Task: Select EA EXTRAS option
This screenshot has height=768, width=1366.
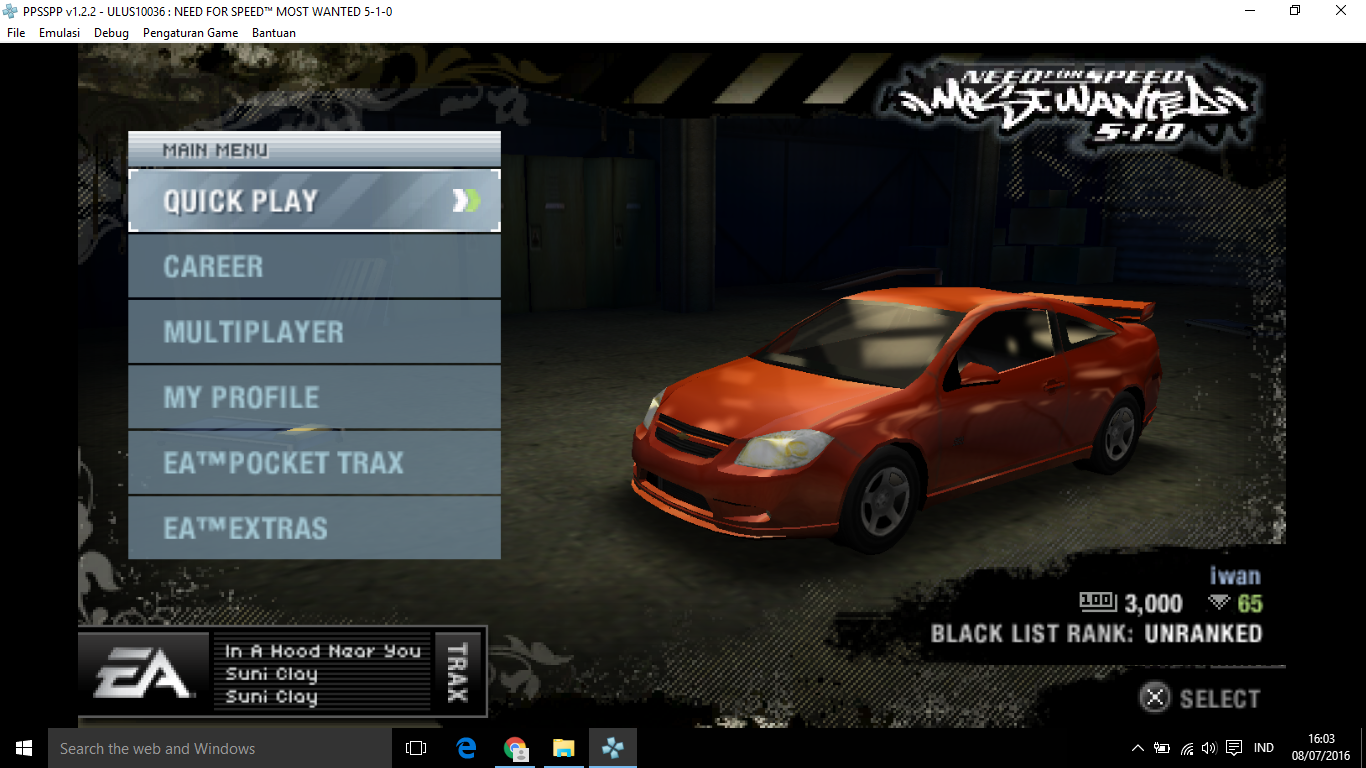Action: 314,528
